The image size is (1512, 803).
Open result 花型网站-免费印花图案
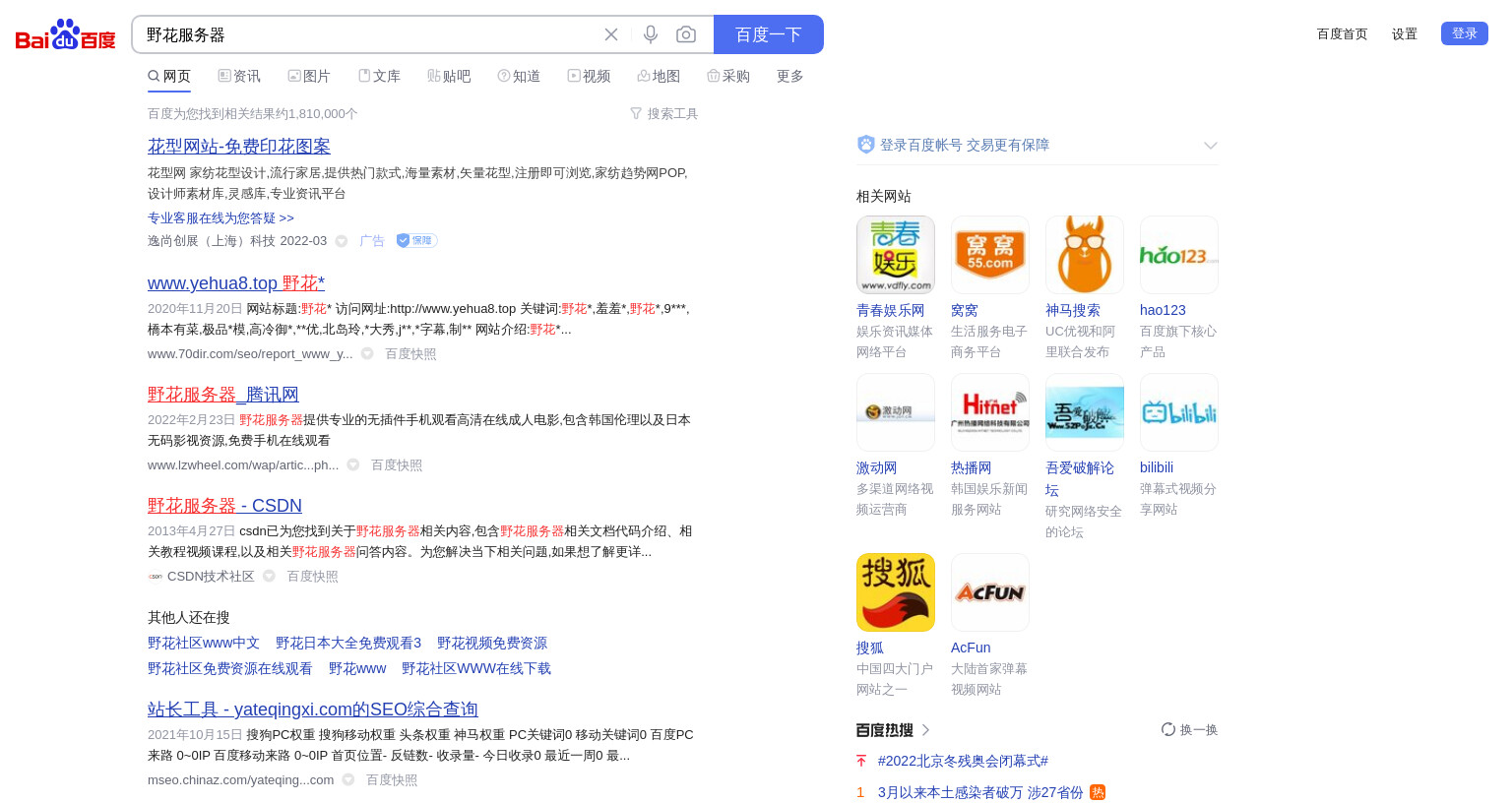click(x=239, y=146)
